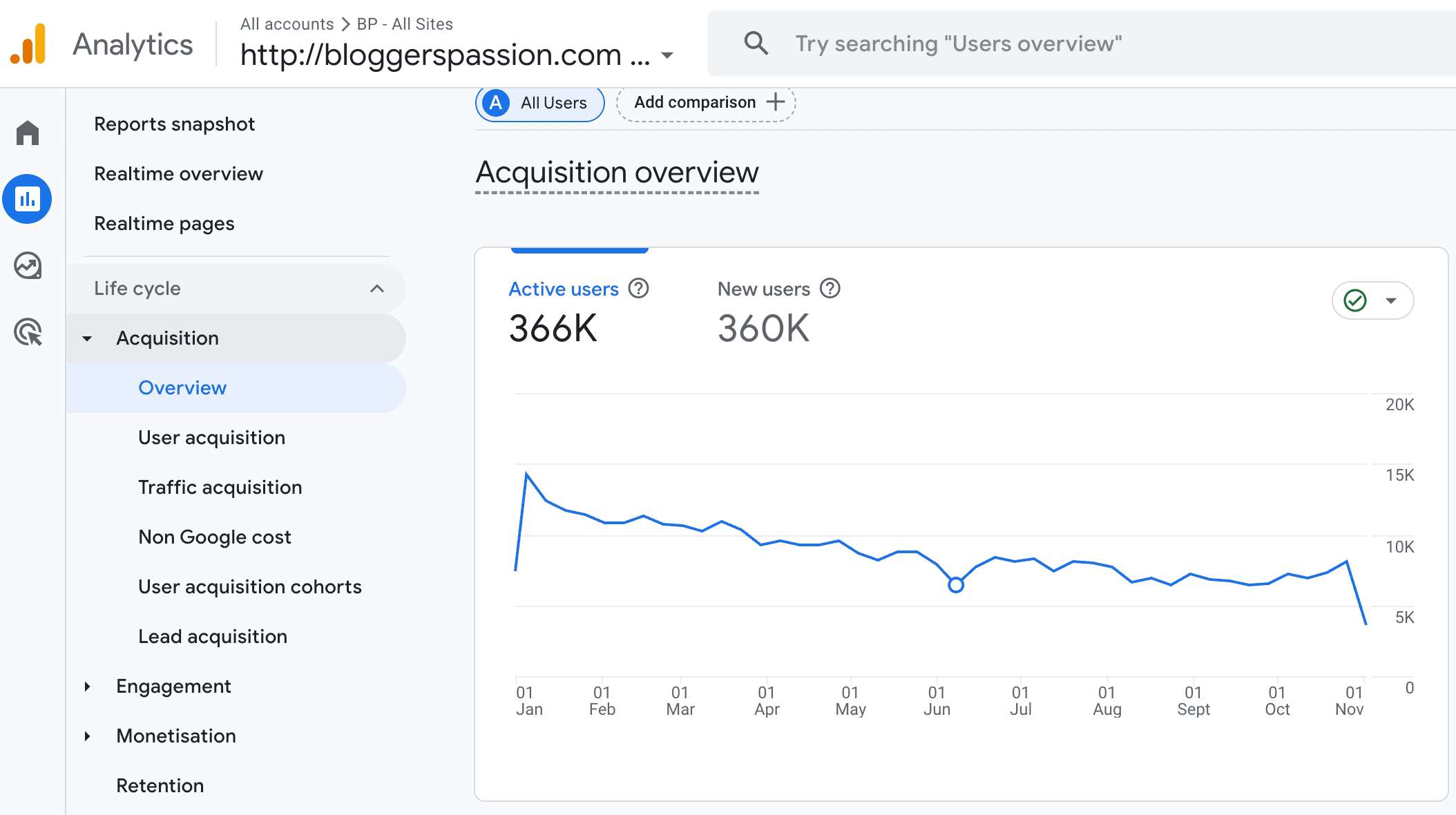Open the Active users help icon
The image size is (1456, 815).
[x=639, y=289]
